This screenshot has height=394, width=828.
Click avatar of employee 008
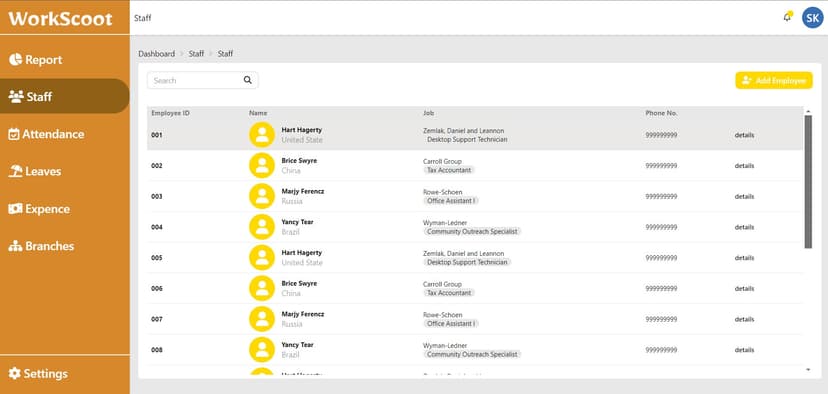click(x=262, y=350)
